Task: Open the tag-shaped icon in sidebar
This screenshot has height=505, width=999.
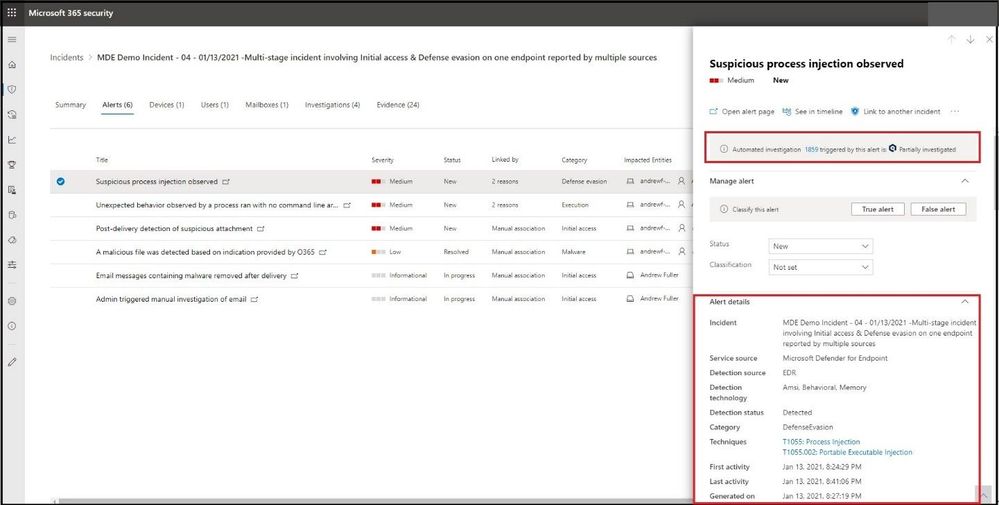Action: click(x=11, y=239)
